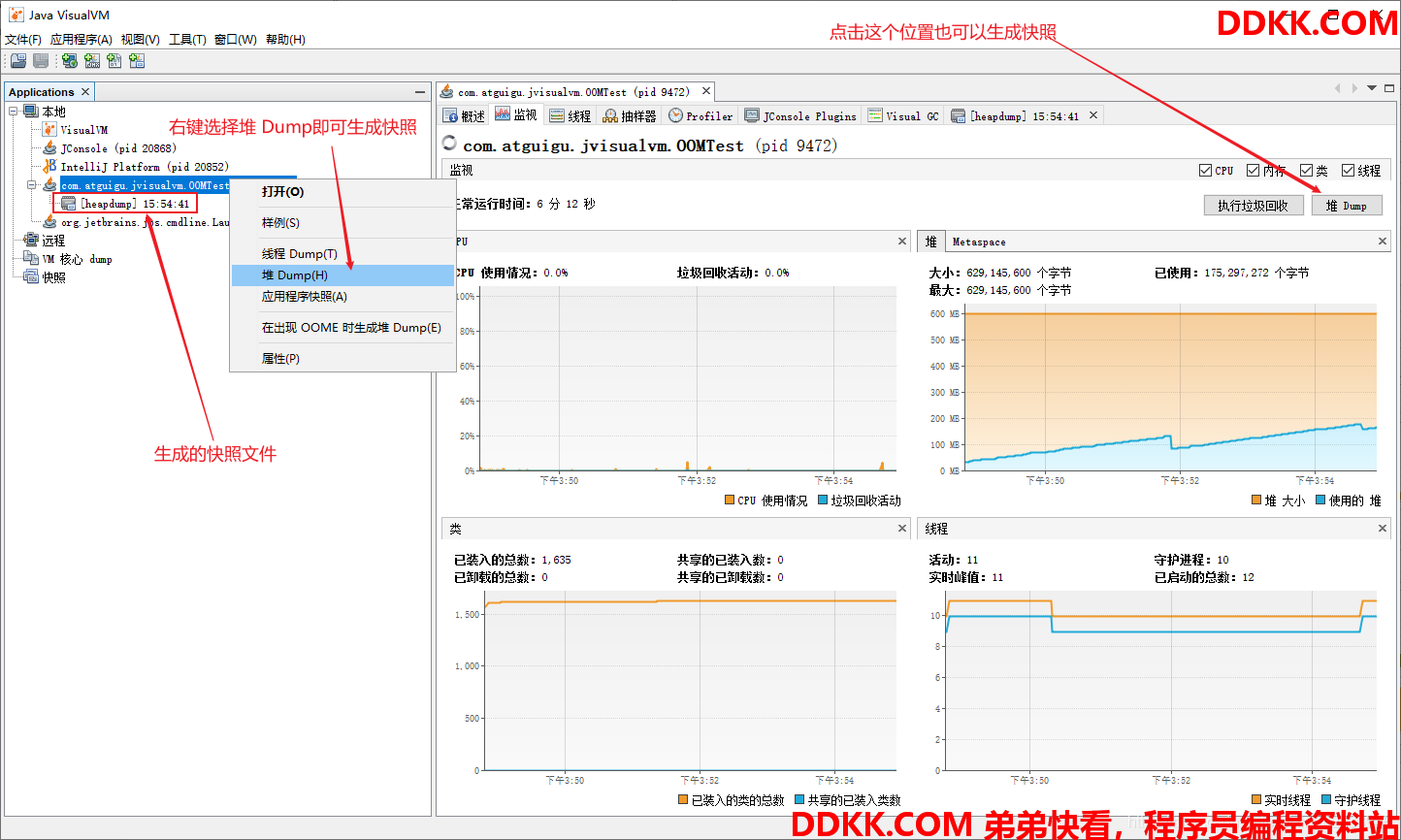
Task: Click the 堆 Dump button
Action: click(1347, 206)
